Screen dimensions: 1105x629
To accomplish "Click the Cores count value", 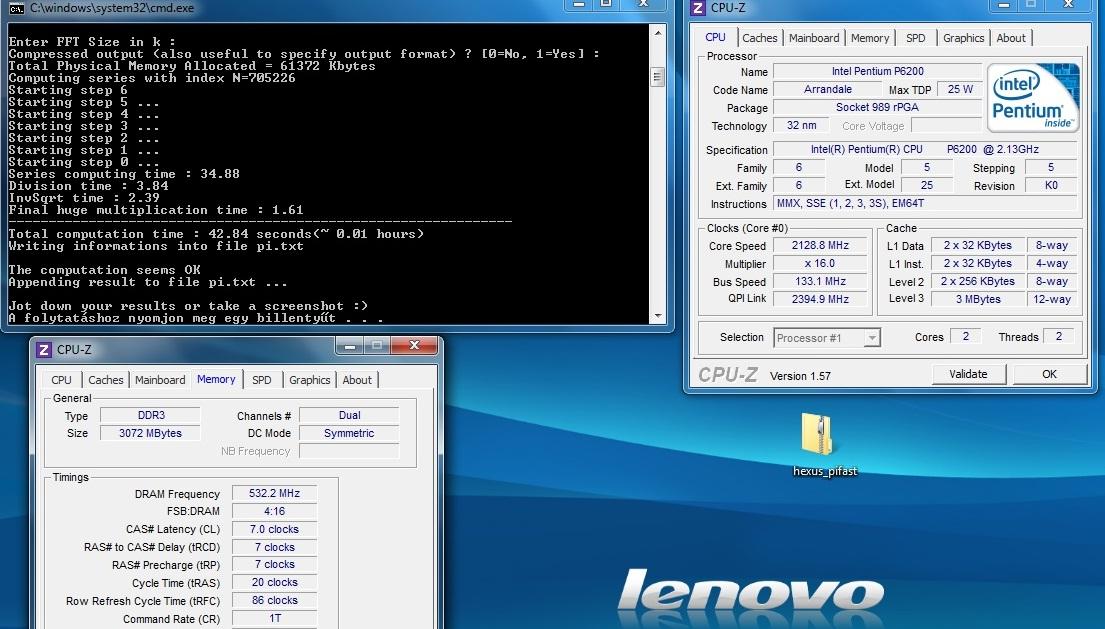I will [x=965, y=337].
